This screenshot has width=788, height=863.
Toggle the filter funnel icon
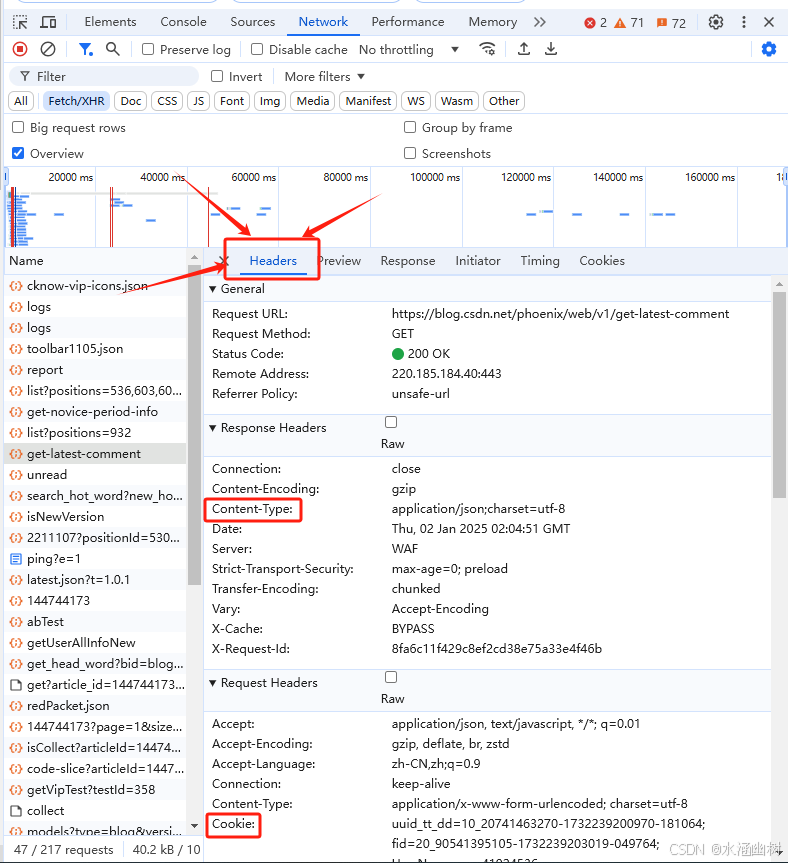[x=85, y=50]
